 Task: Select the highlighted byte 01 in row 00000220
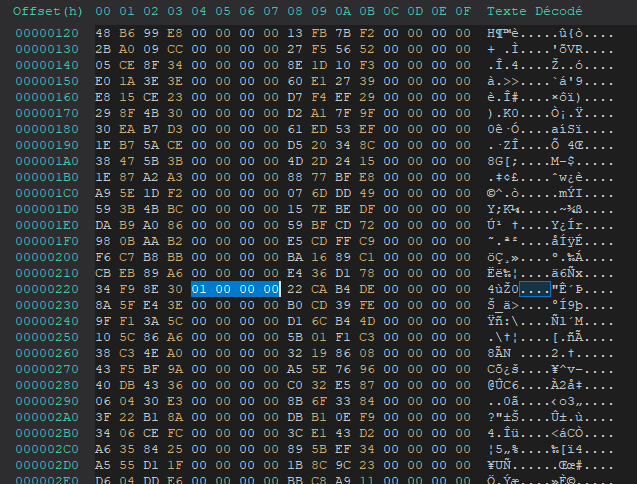click(199, 289)
